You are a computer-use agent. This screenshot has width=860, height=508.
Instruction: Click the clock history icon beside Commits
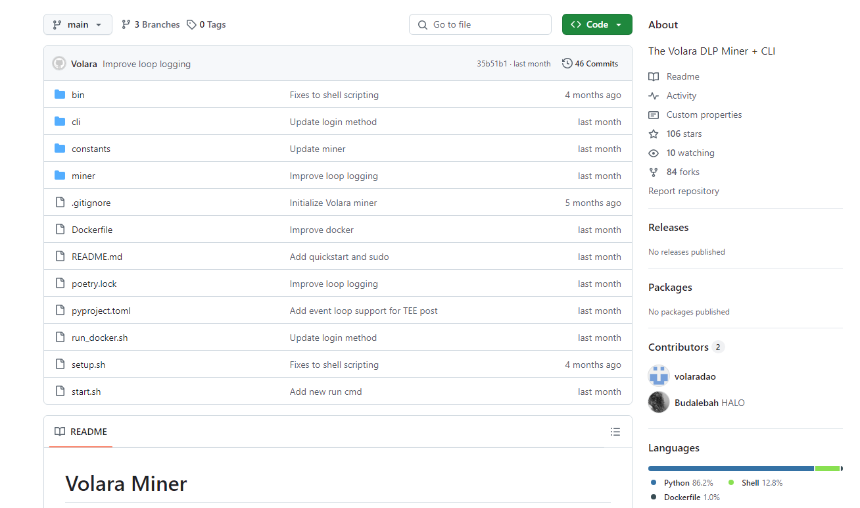(567, 64)
